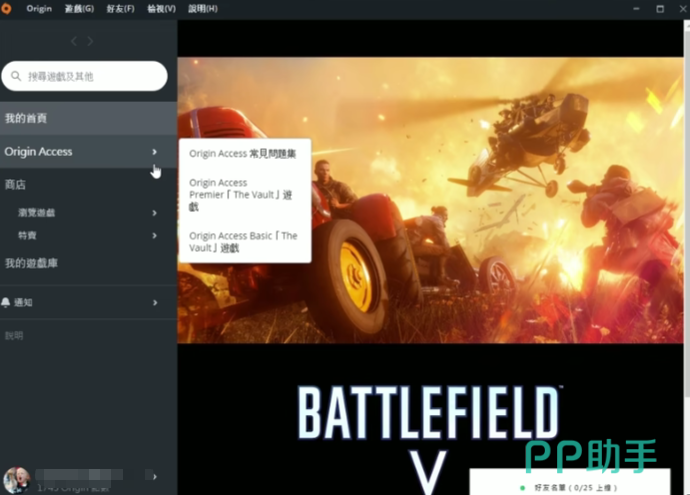The width and height of the screenshot is (690, 495).
Task: Click the back navigation arrow
Action: click(73, 41)
